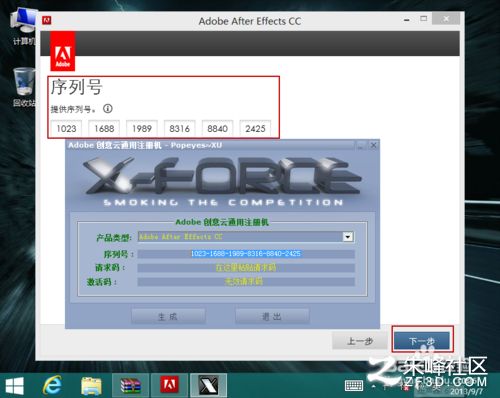Click the keygen Generate button
The width and height of the screenshot is (500, 398).
(168, 316)
